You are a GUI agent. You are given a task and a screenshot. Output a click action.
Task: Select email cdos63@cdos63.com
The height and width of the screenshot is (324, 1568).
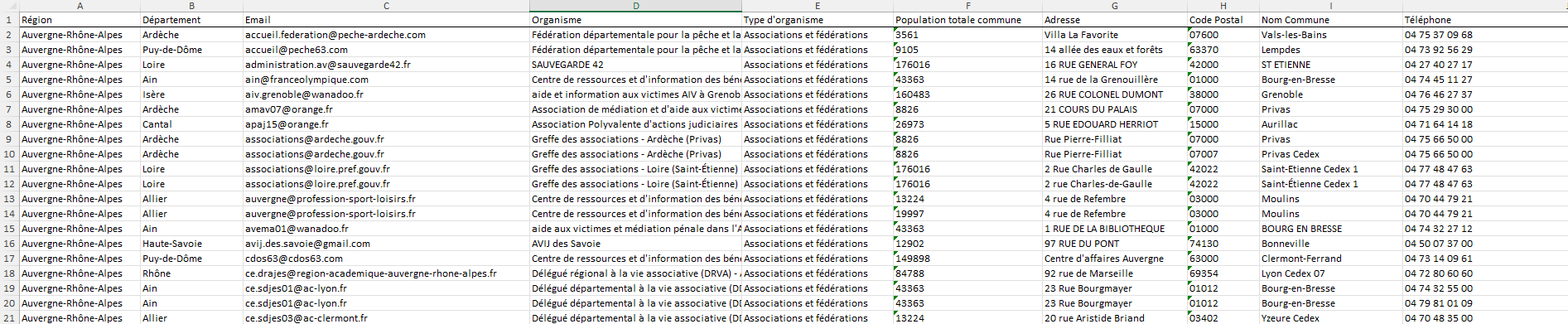[386, 259]
